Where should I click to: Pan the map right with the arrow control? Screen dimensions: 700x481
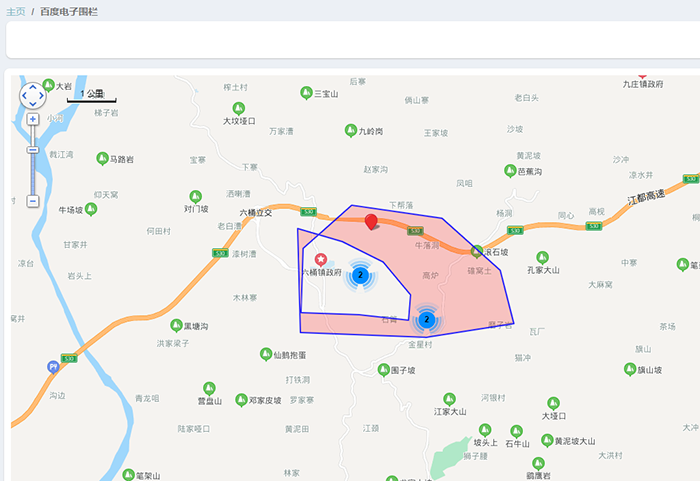click(x=42, y=96)
